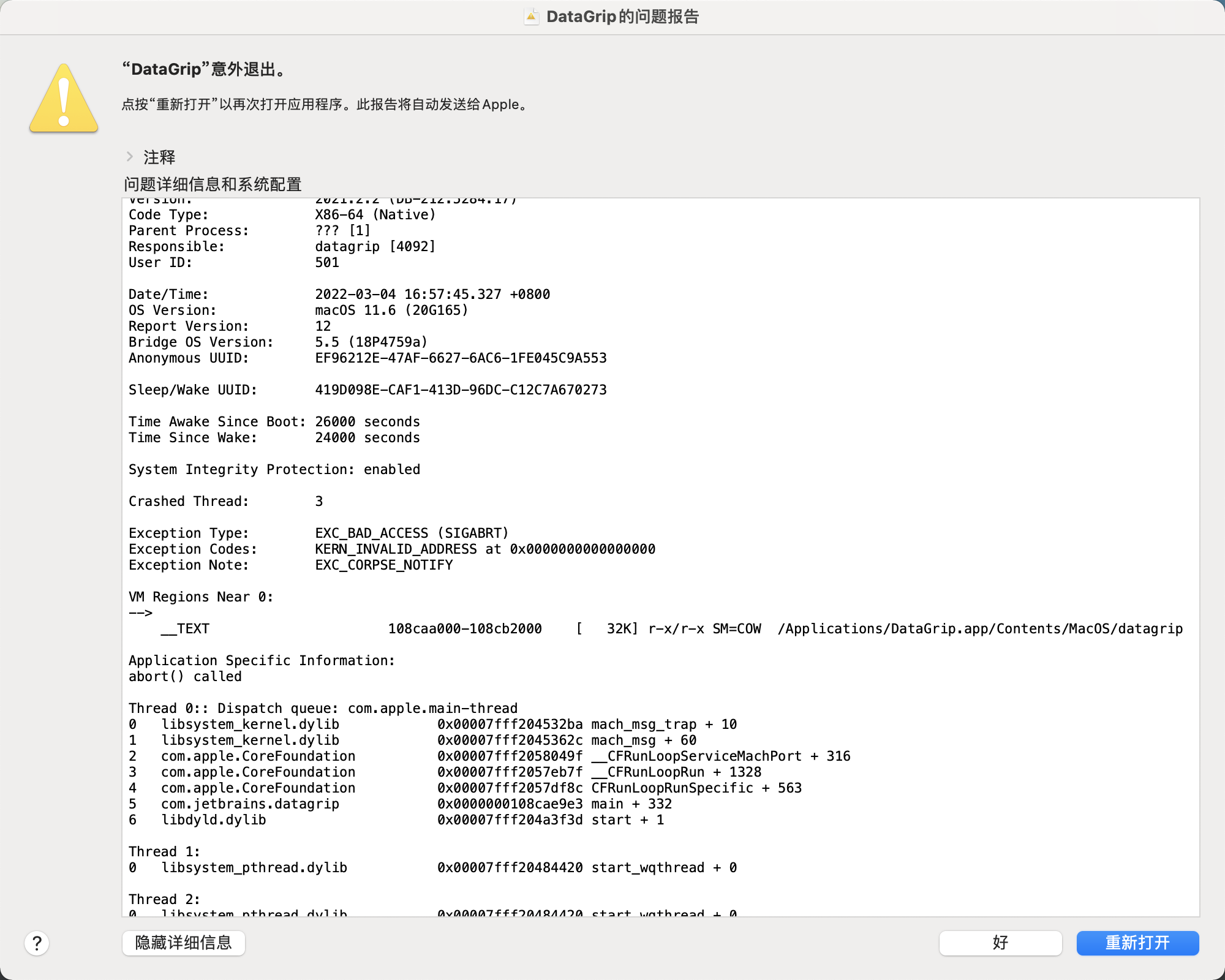Click the disclosure chevron next to 注释
This screenshot has height=980, width=1225.
[x=130, y=157]
